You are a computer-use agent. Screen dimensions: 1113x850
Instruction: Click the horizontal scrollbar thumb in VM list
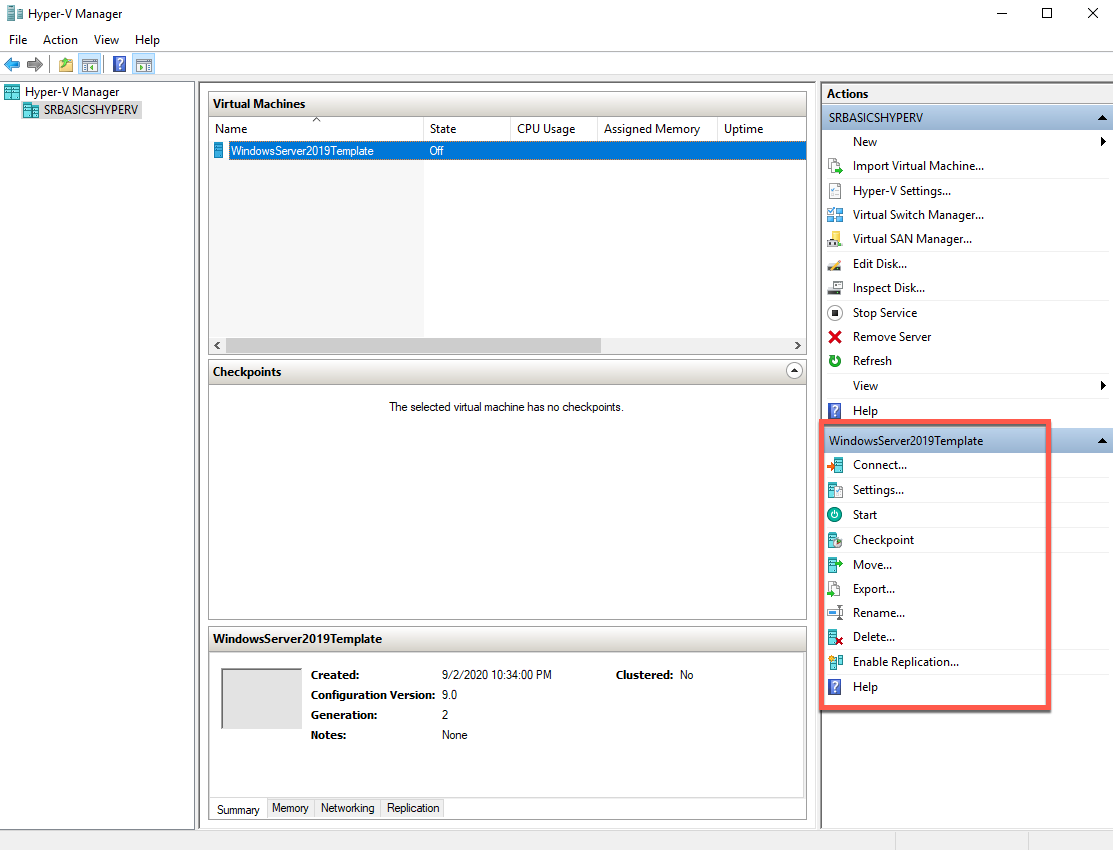click(413, 346)
